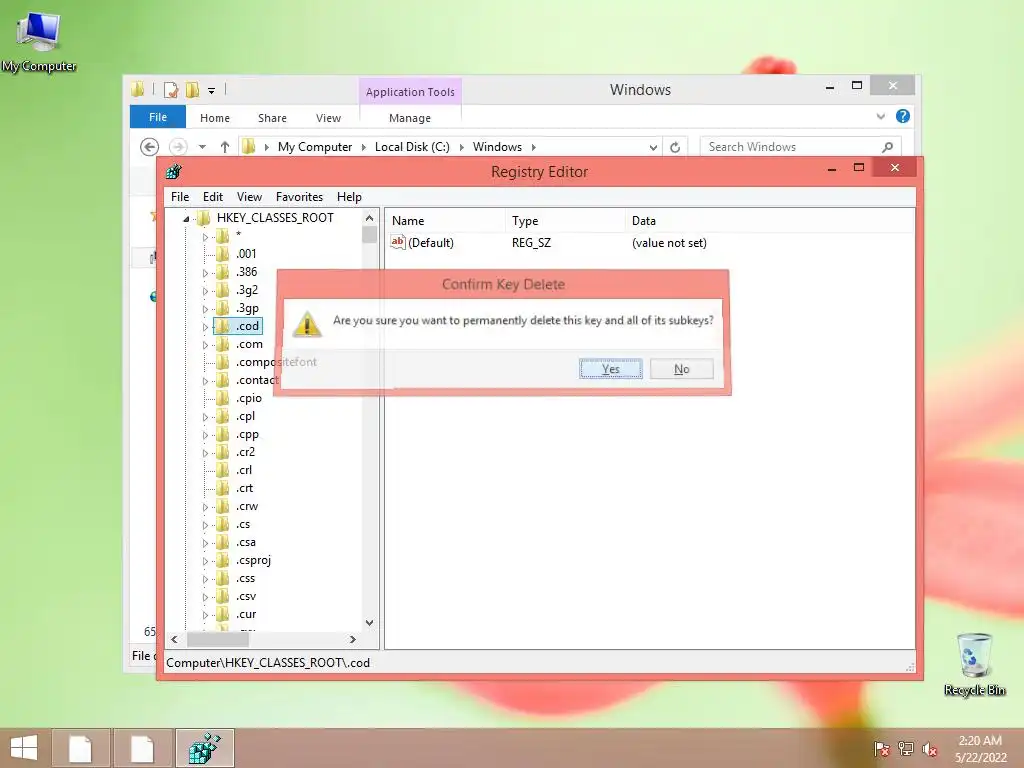Switch to Registry Editor taskbar icon

[205, 748]
